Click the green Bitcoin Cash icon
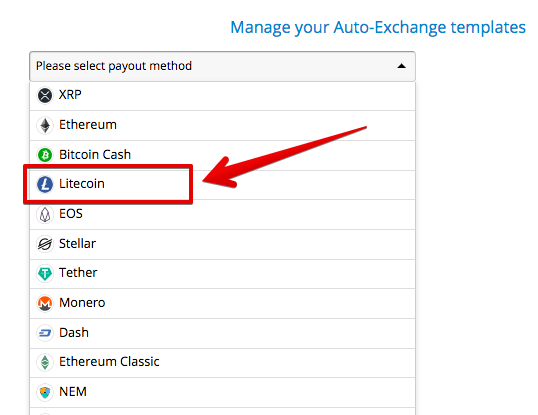The width and height of the screenshot is (538, 415). coord(45,155)
